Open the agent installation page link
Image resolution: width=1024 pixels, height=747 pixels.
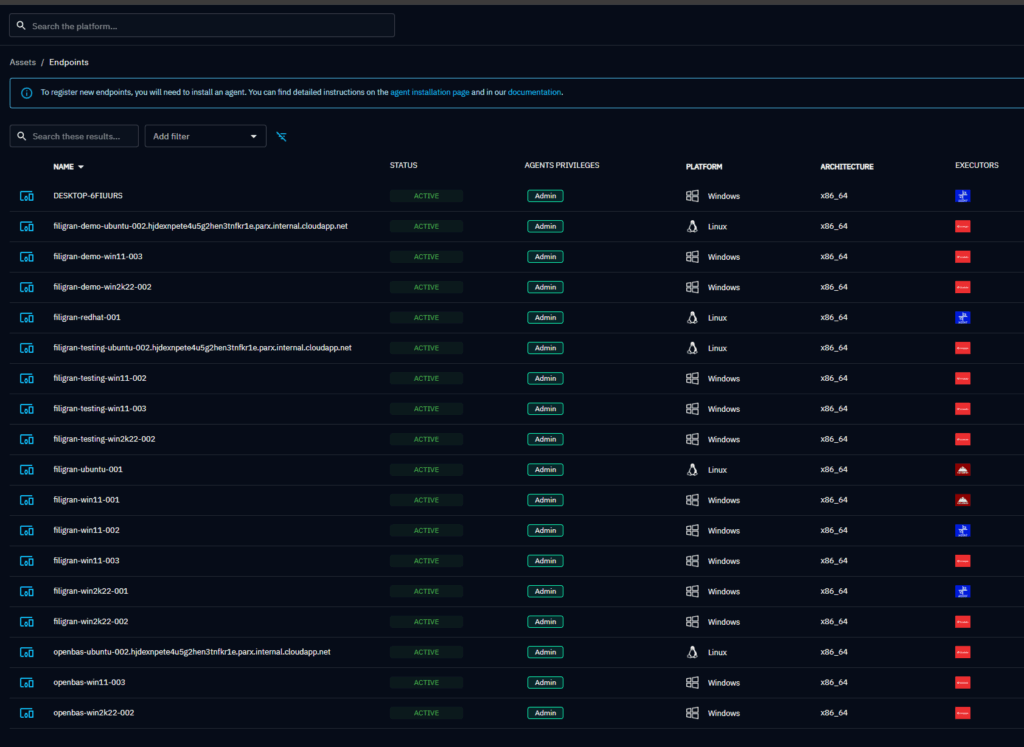tap(429, 93)
